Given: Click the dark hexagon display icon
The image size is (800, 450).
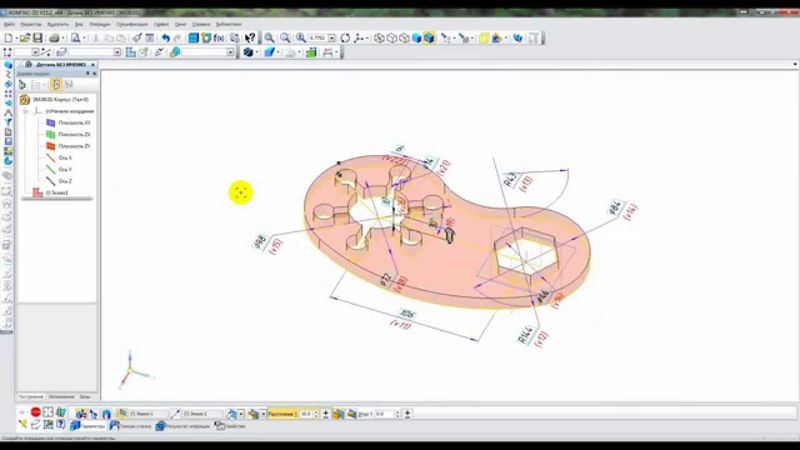Looking at the screenshot, I should pos(248,52).
